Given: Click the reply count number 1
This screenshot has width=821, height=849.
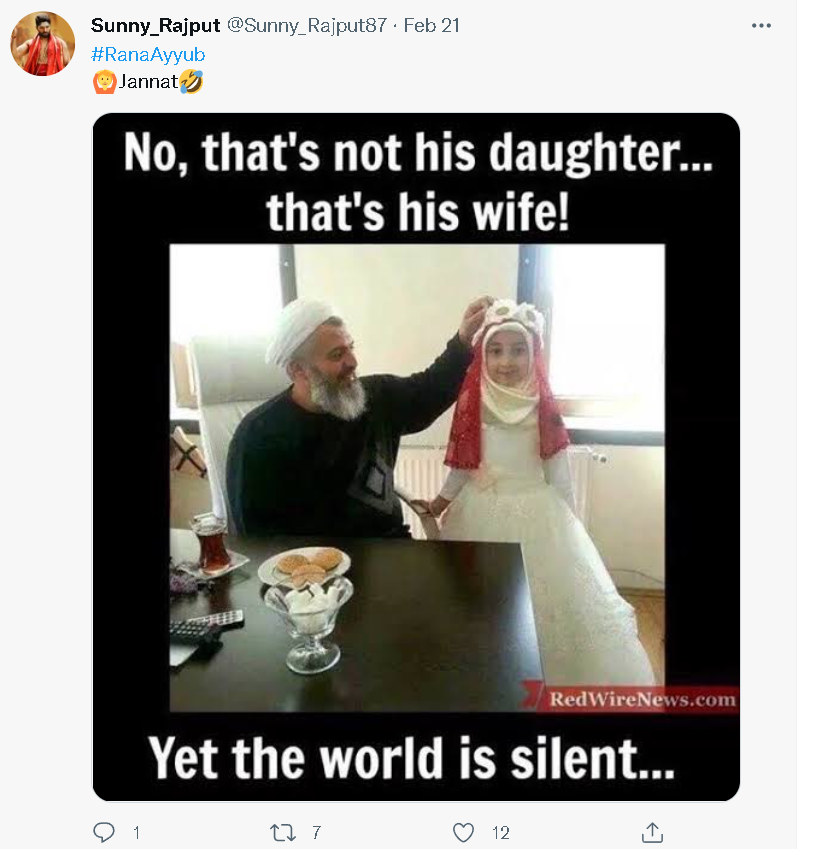Looking at the screenshot, I should click(x=136, y=832).
